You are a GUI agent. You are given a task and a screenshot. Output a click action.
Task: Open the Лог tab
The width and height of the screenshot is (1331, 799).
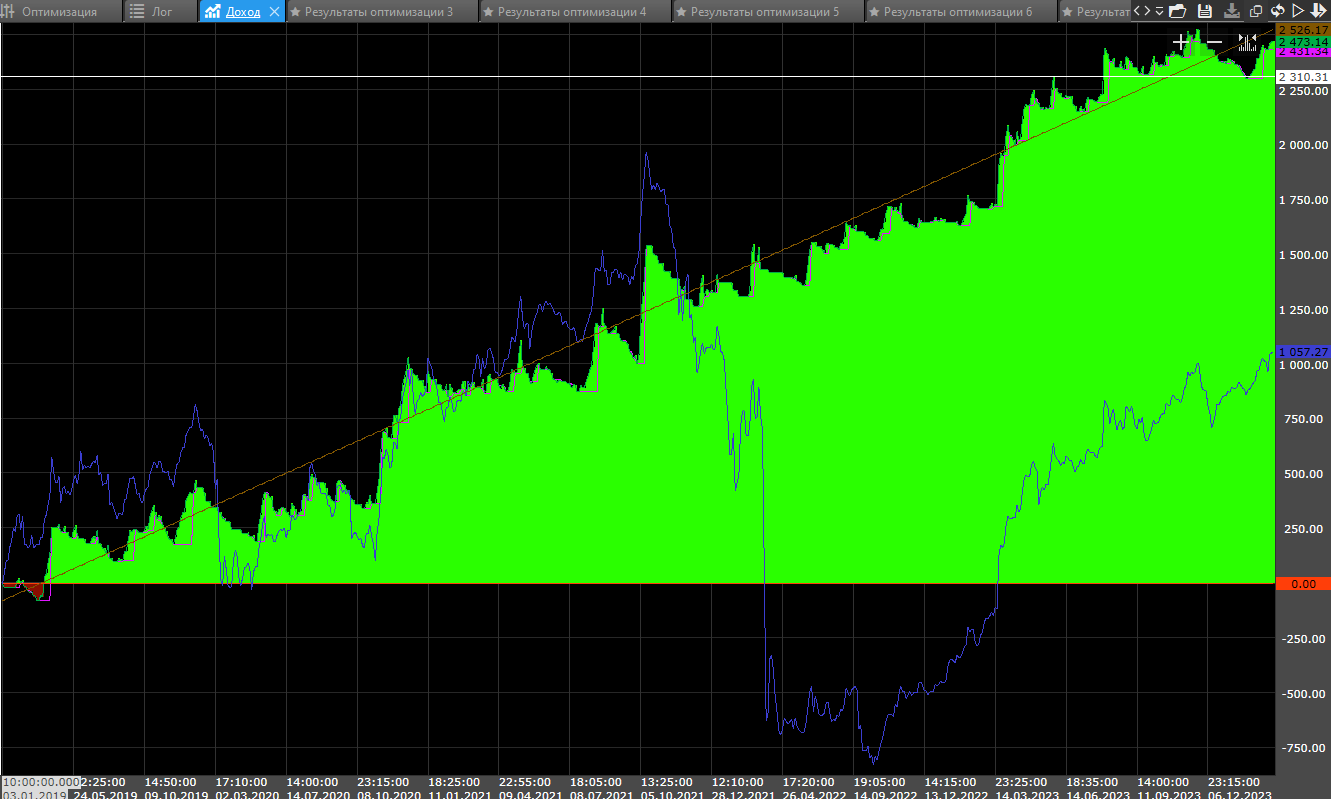160,12
